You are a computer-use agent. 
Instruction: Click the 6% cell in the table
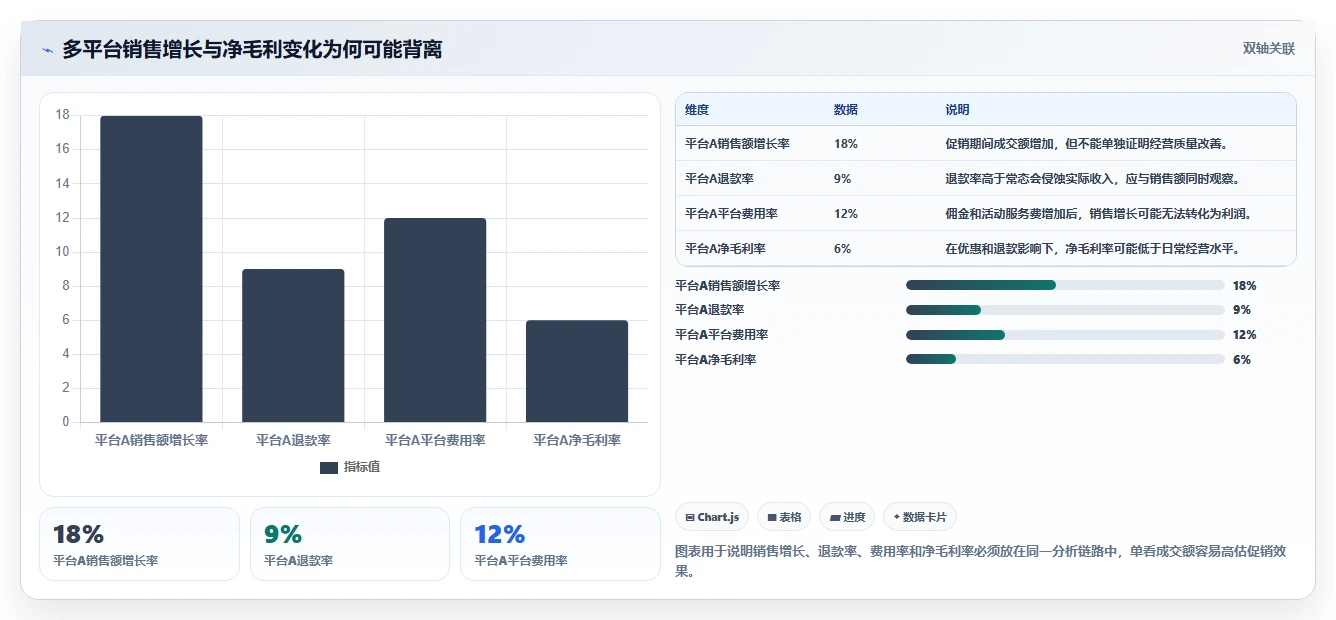point(843,249)
